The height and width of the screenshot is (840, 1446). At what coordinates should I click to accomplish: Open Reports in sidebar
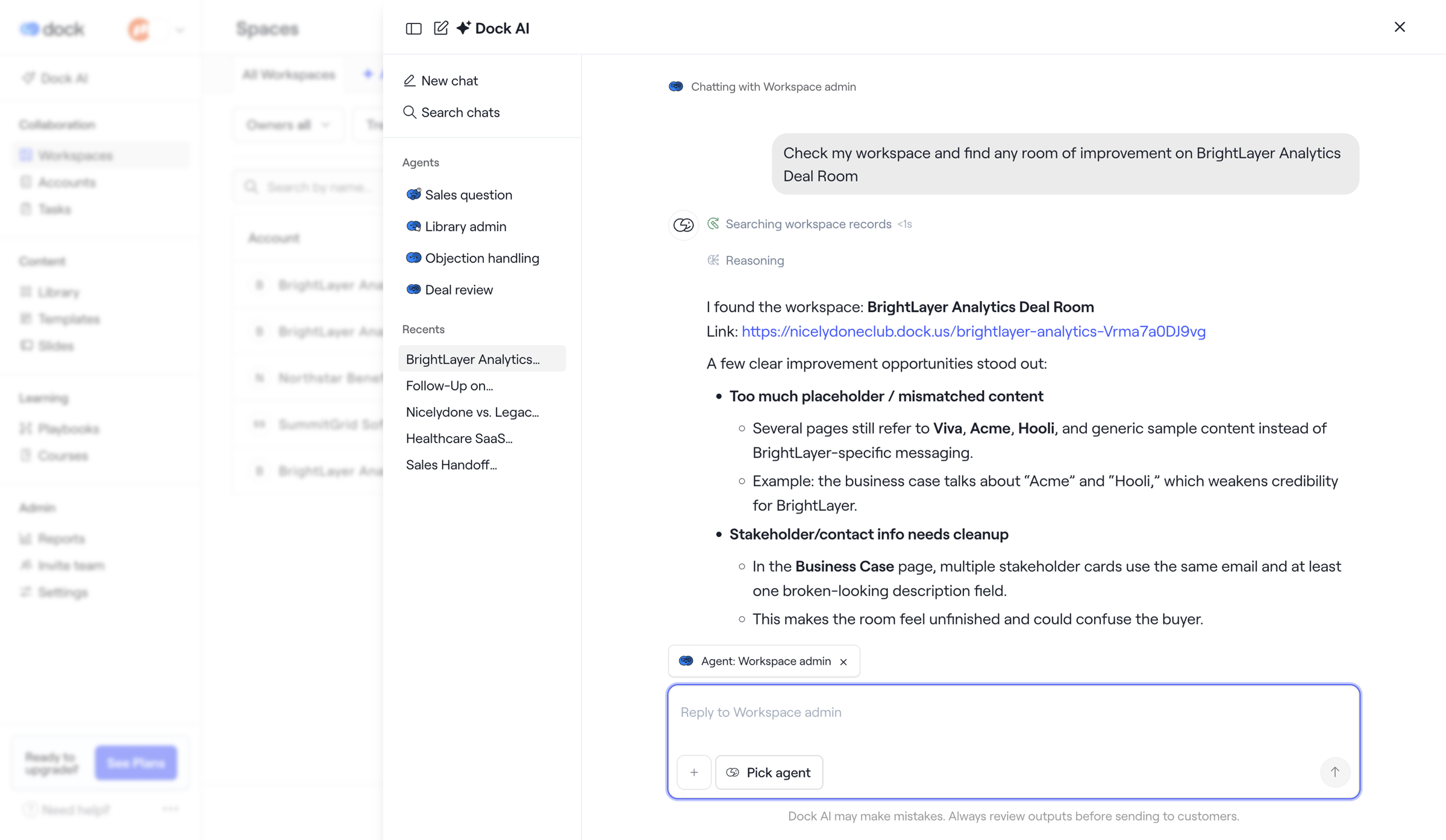pos(52,538)
